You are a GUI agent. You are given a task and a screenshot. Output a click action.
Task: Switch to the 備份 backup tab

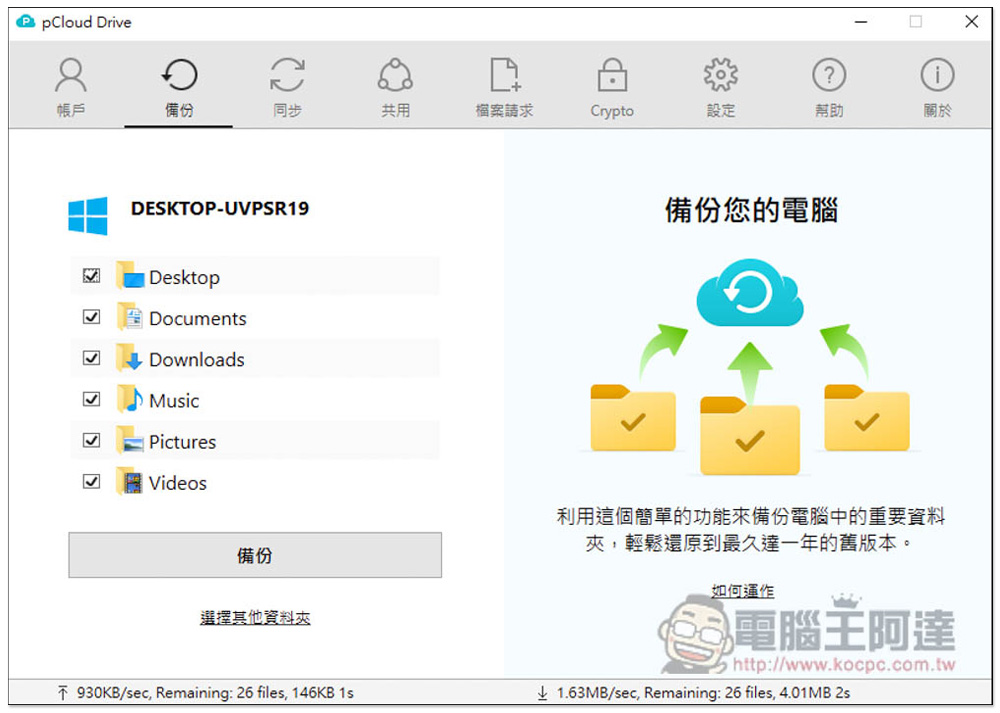coord(179,87)
